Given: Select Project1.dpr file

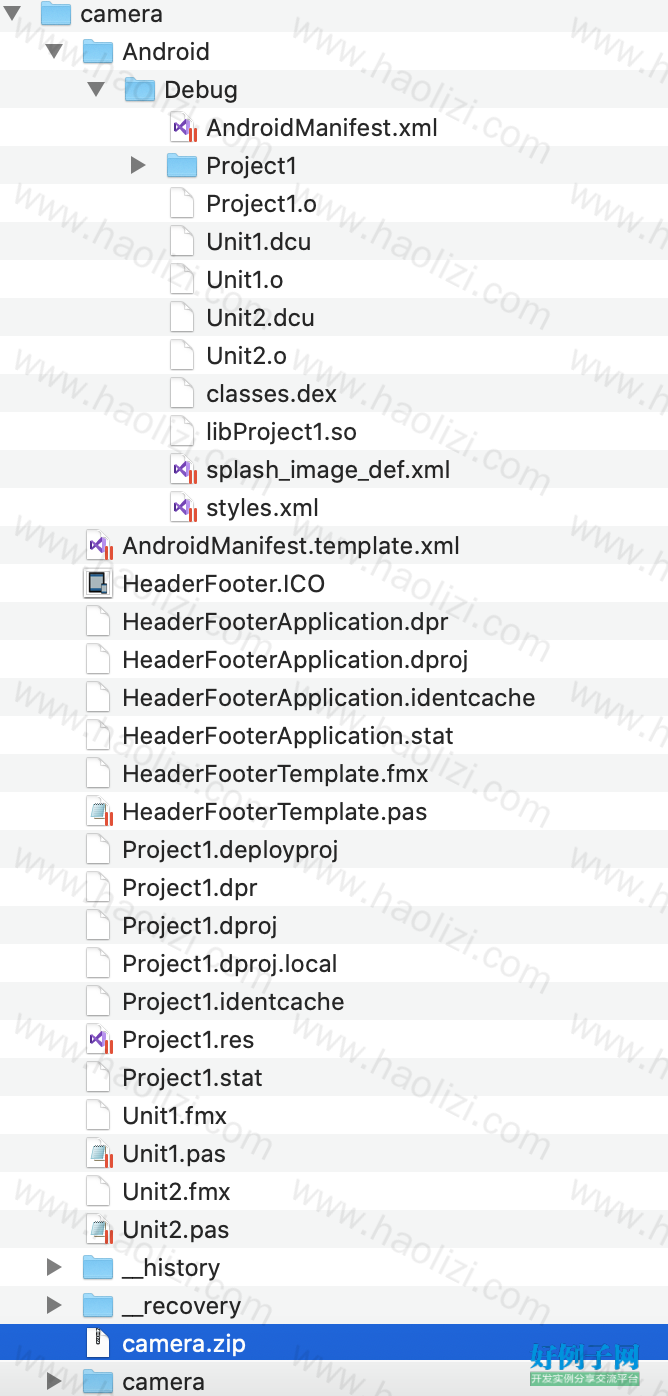Looking at the screenshot, I should click(190, 888).
